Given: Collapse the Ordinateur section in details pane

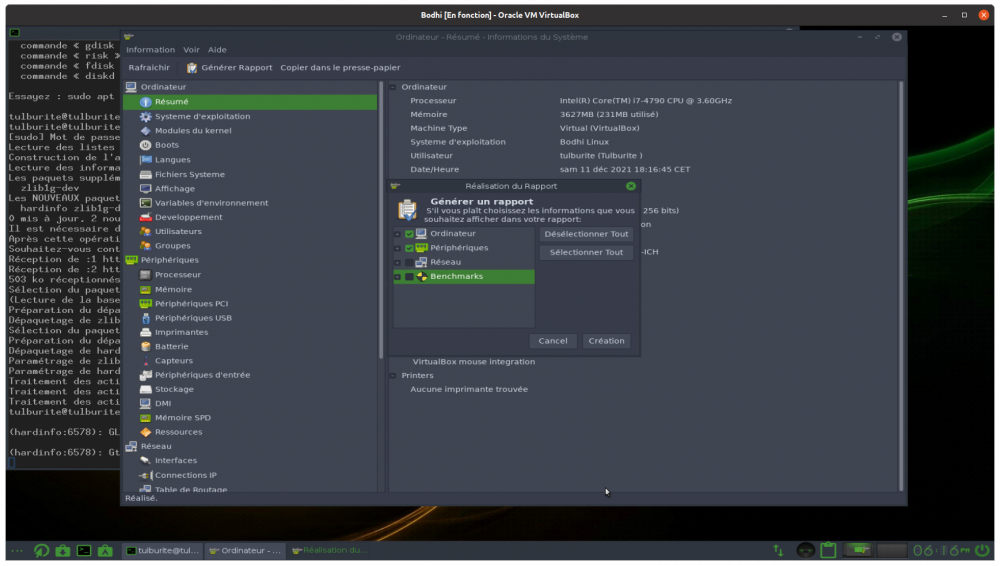Looking at the screenshot, I should point(393,87).
